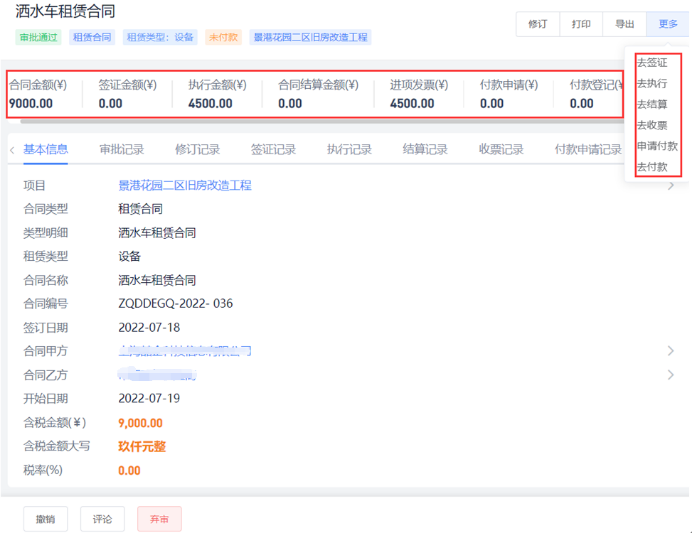Open 合同乙方 details via the right arrow

670,375
